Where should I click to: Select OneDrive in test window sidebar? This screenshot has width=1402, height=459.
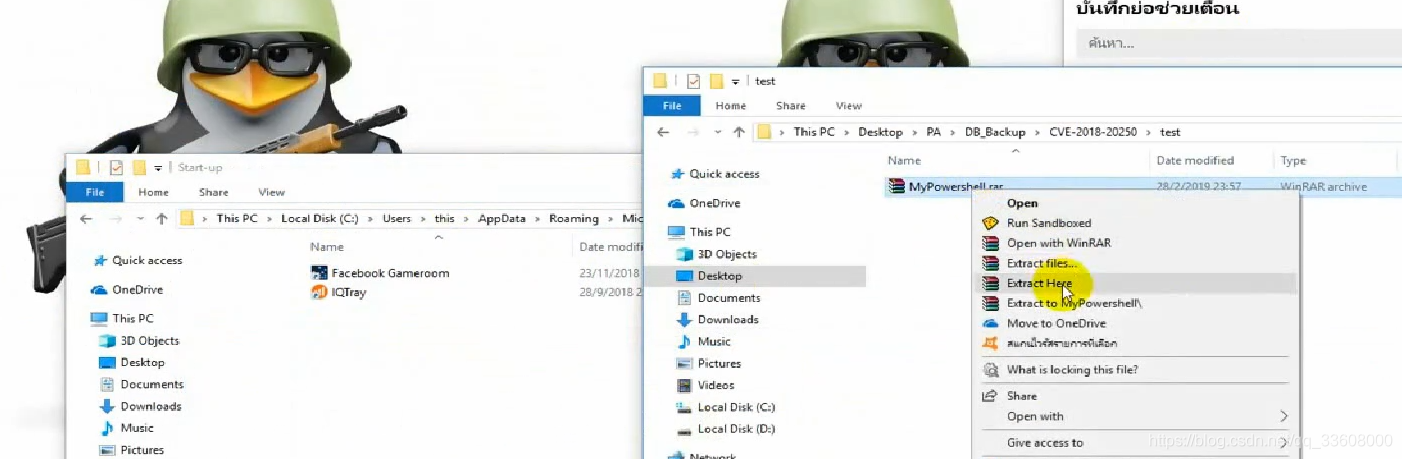[714, 203]
